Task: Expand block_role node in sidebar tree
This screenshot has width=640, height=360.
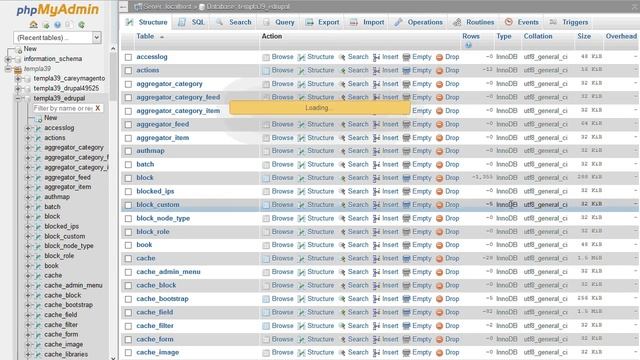Action: [28, 256]
